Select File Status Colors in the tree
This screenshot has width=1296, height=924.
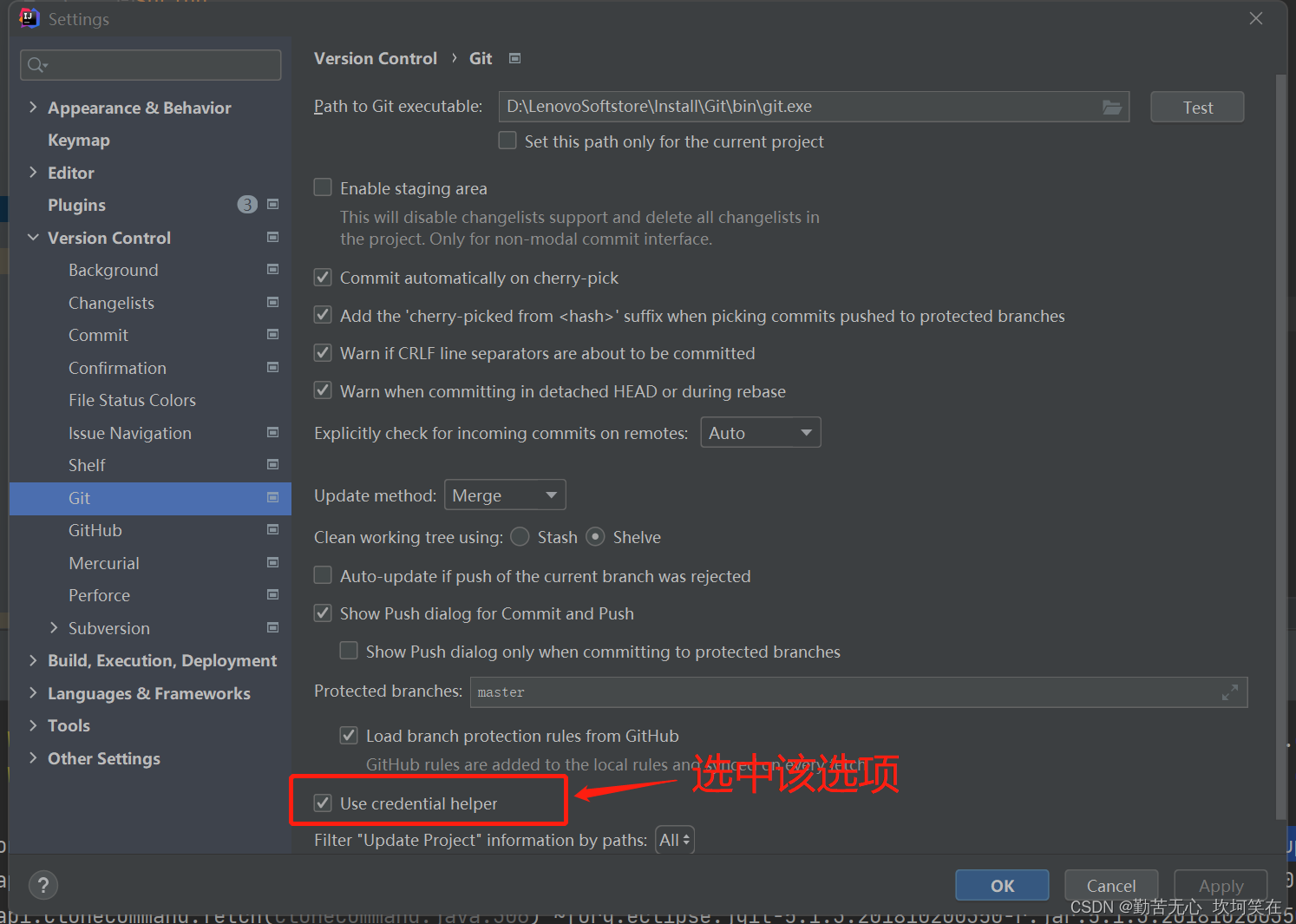pos(132,400)
